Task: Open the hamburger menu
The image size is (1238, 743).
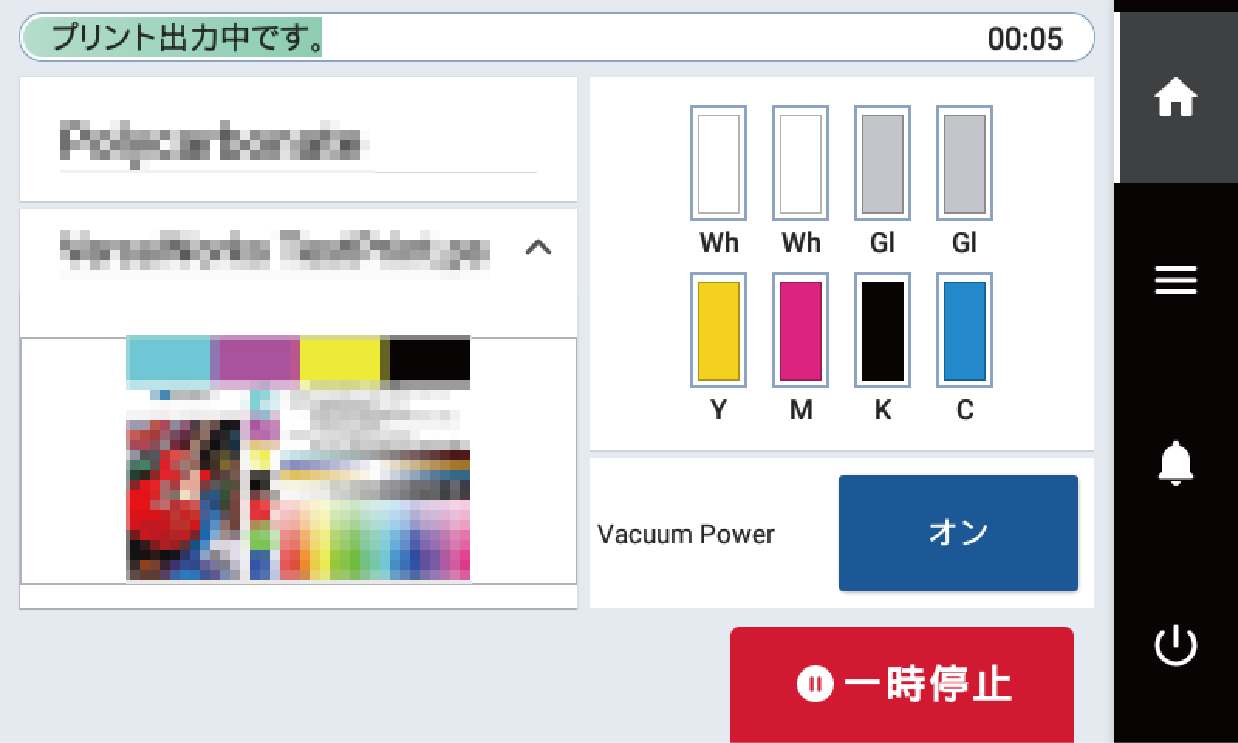Action: coord(1176,281)
